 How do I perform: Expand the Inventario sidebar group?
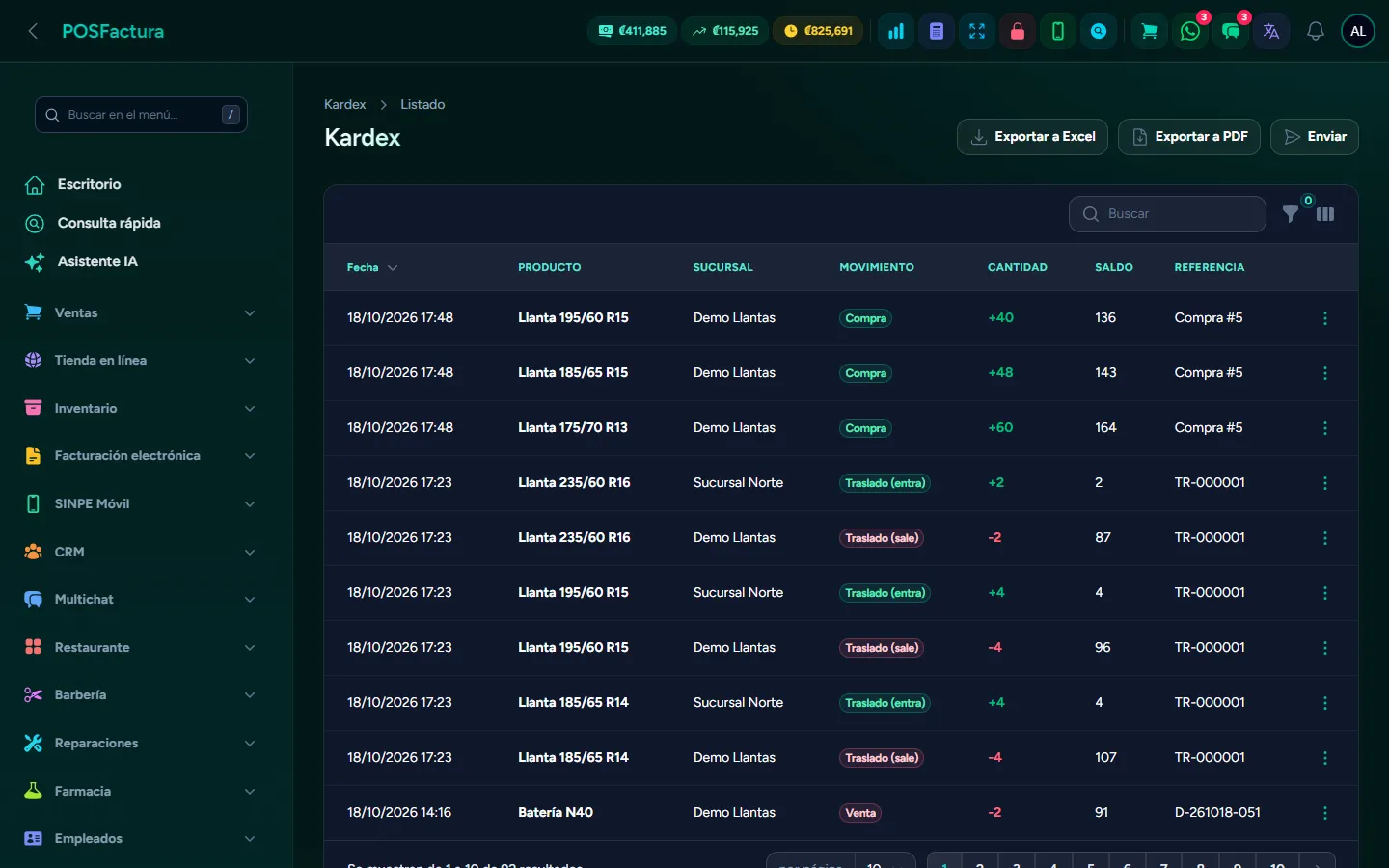(140, 408)
